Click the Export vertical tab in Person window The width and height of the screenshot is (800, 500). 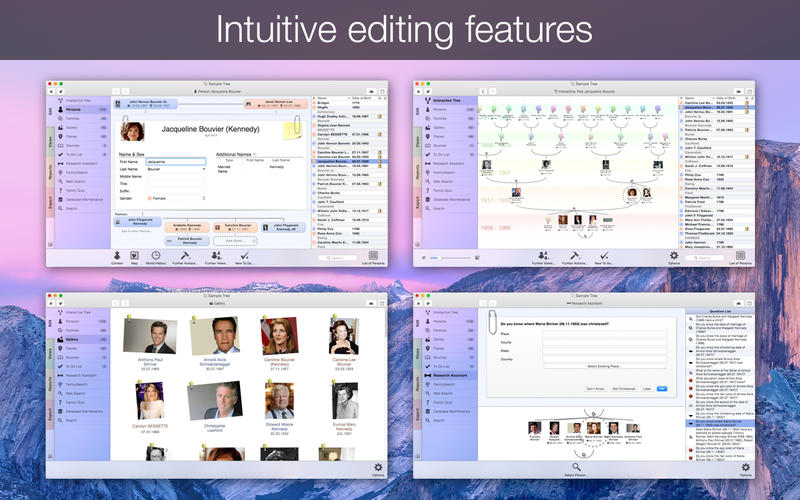[x=50, y=203]
